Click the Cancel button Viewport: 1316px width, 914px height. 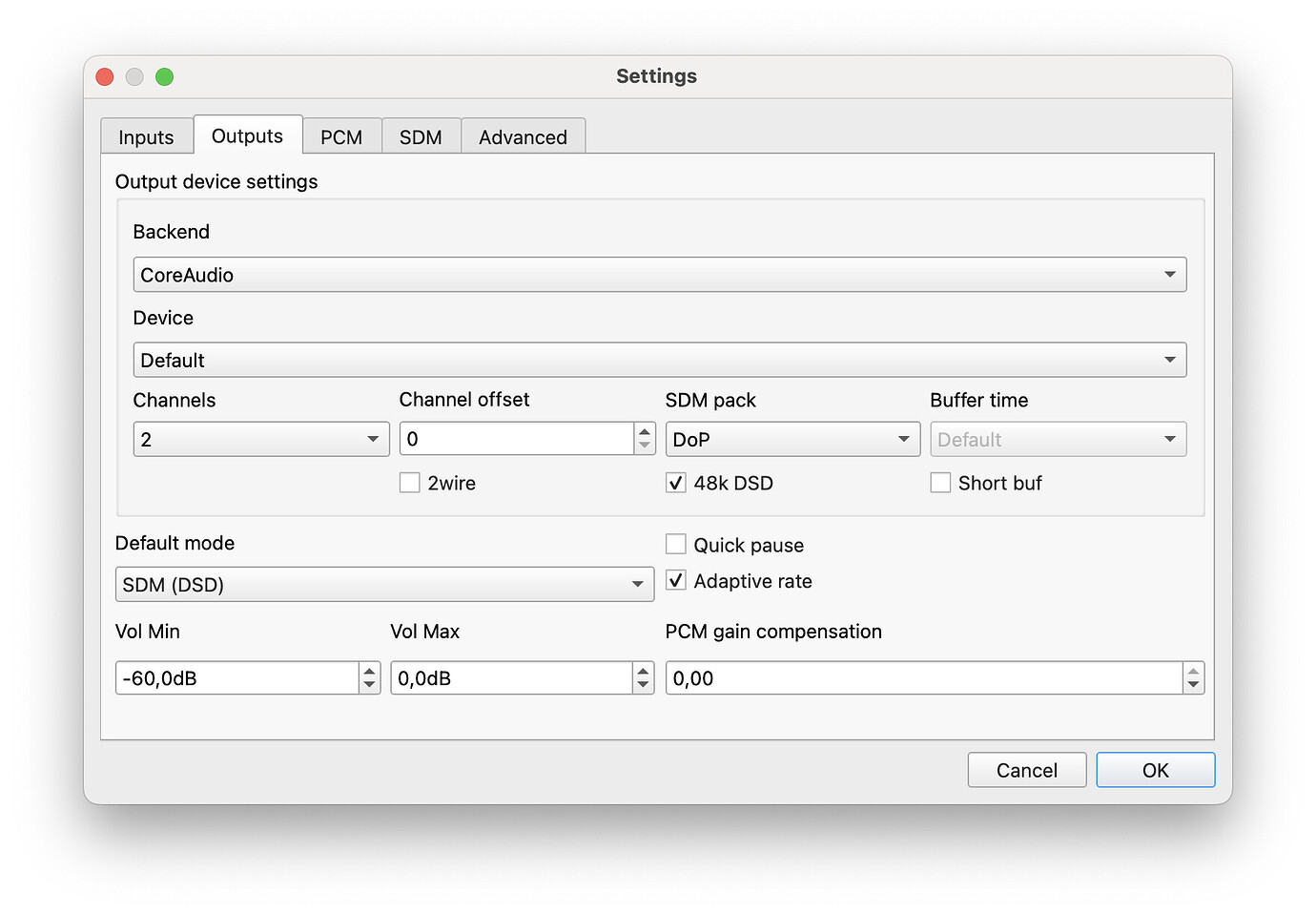pos(1026,770)
